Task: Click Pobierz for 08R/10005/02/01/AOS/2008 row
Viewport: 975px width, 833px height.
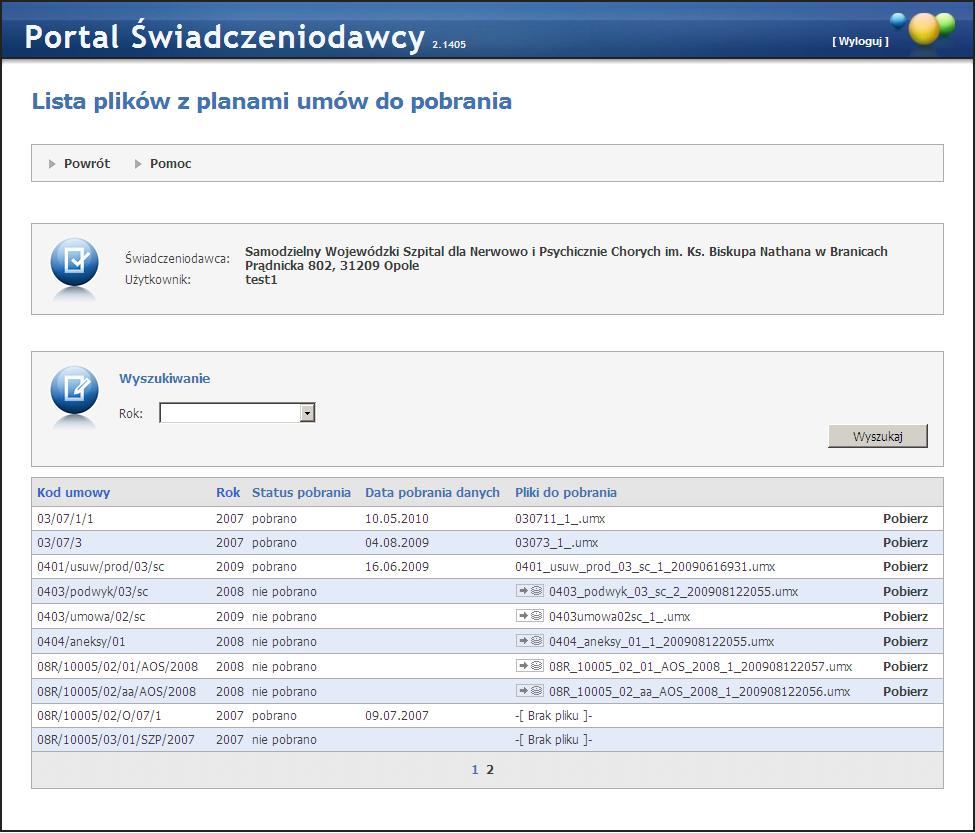Action: click(905, 666)
